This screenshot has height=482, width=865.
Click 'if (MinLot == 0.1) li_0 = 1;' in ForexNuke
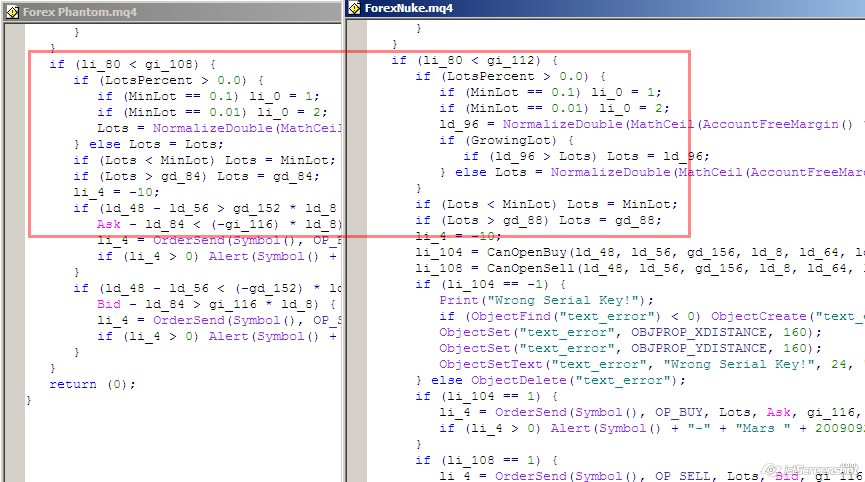551,92
